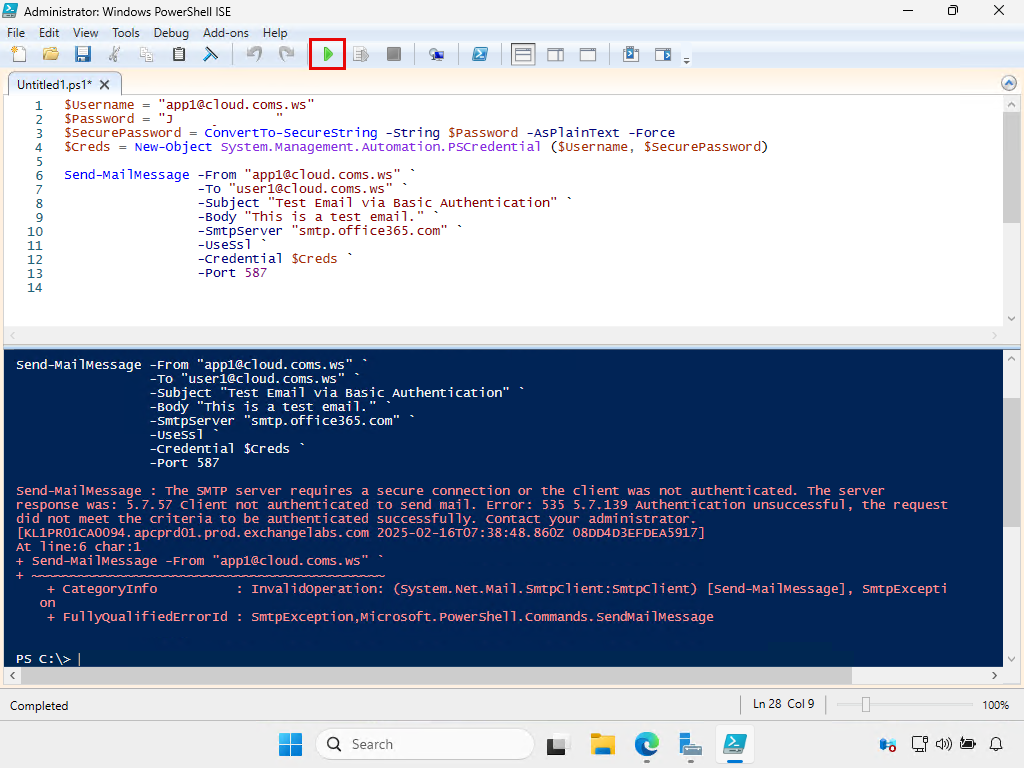Open Server Manager from the taskbar

tap(690, 744)
